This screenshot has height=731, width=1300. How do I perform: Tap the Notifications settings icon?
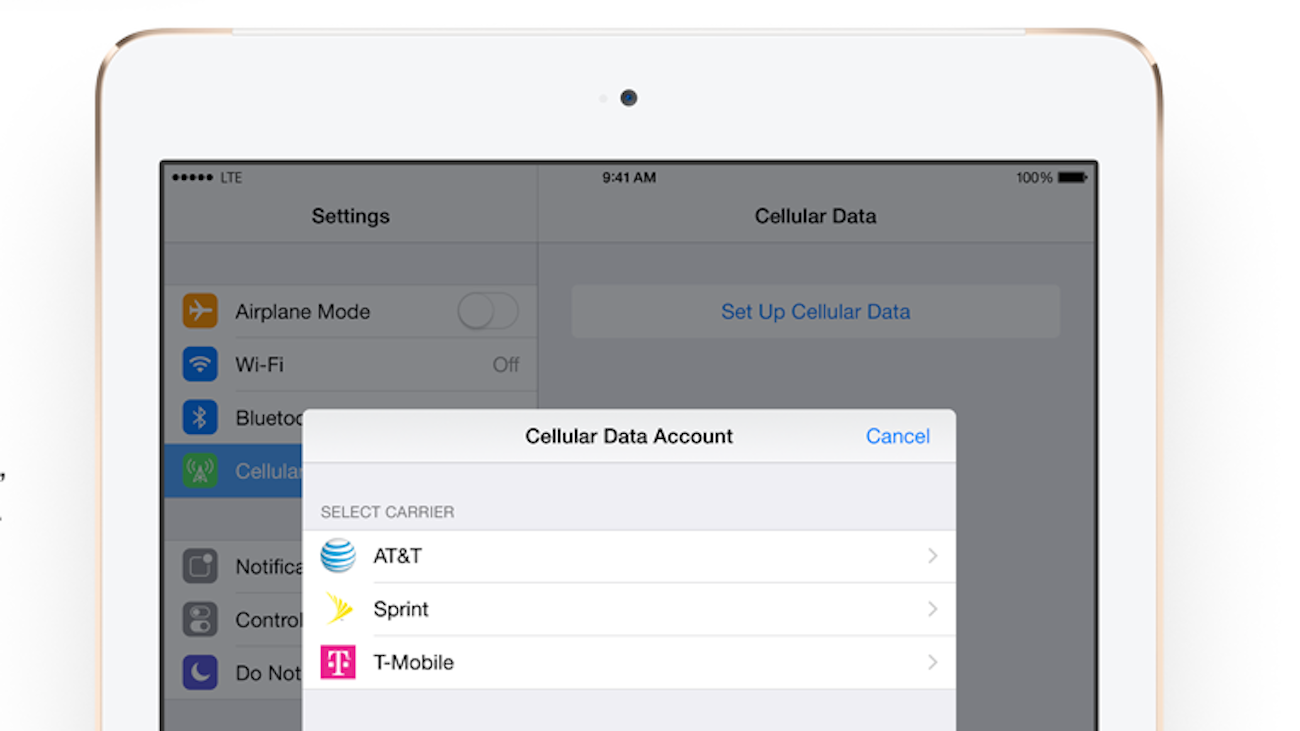point(200,566)
